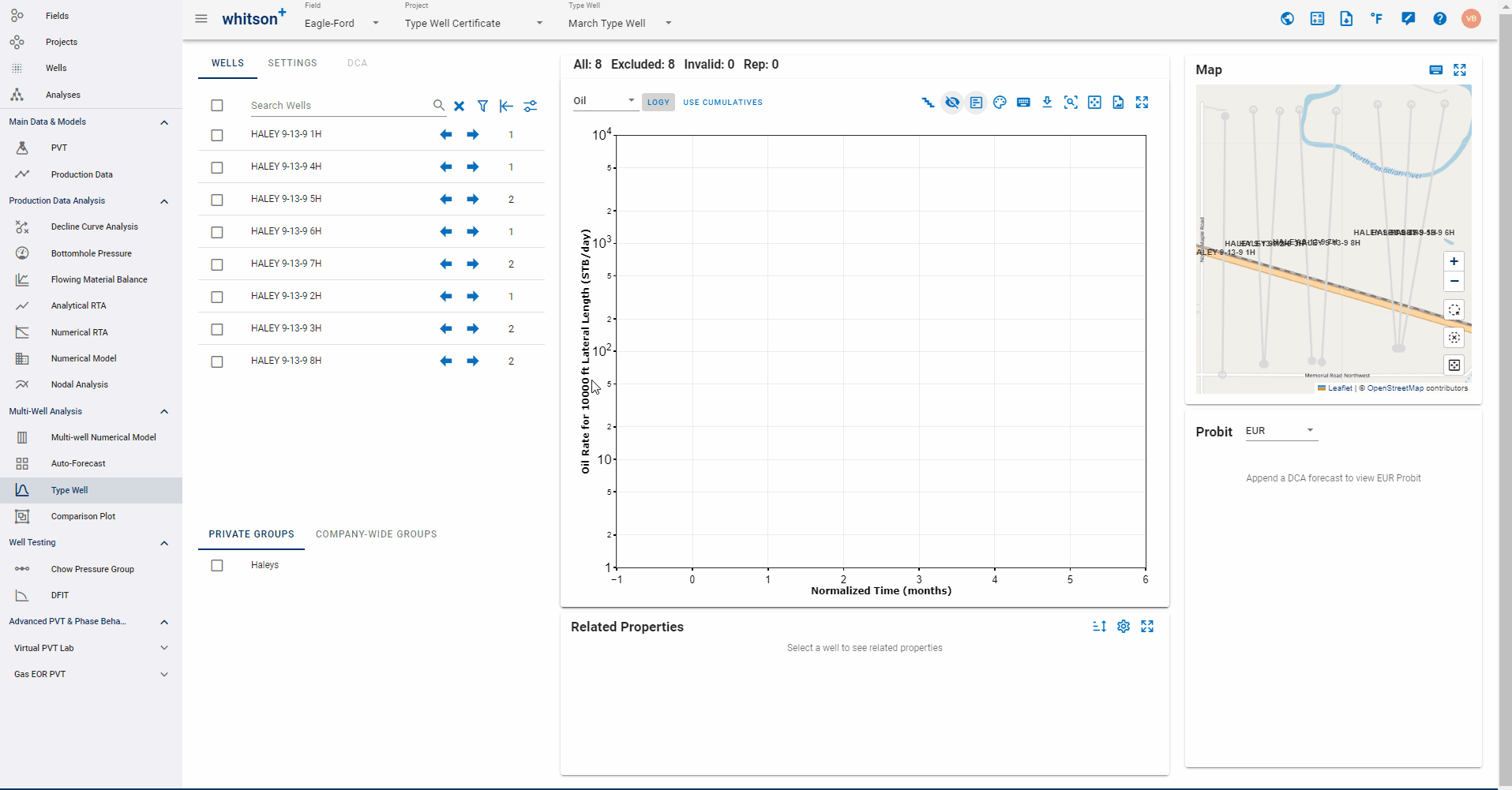1512x790 pixels.
Task: Go to Fields in sidebar
Action: point(57,16)
